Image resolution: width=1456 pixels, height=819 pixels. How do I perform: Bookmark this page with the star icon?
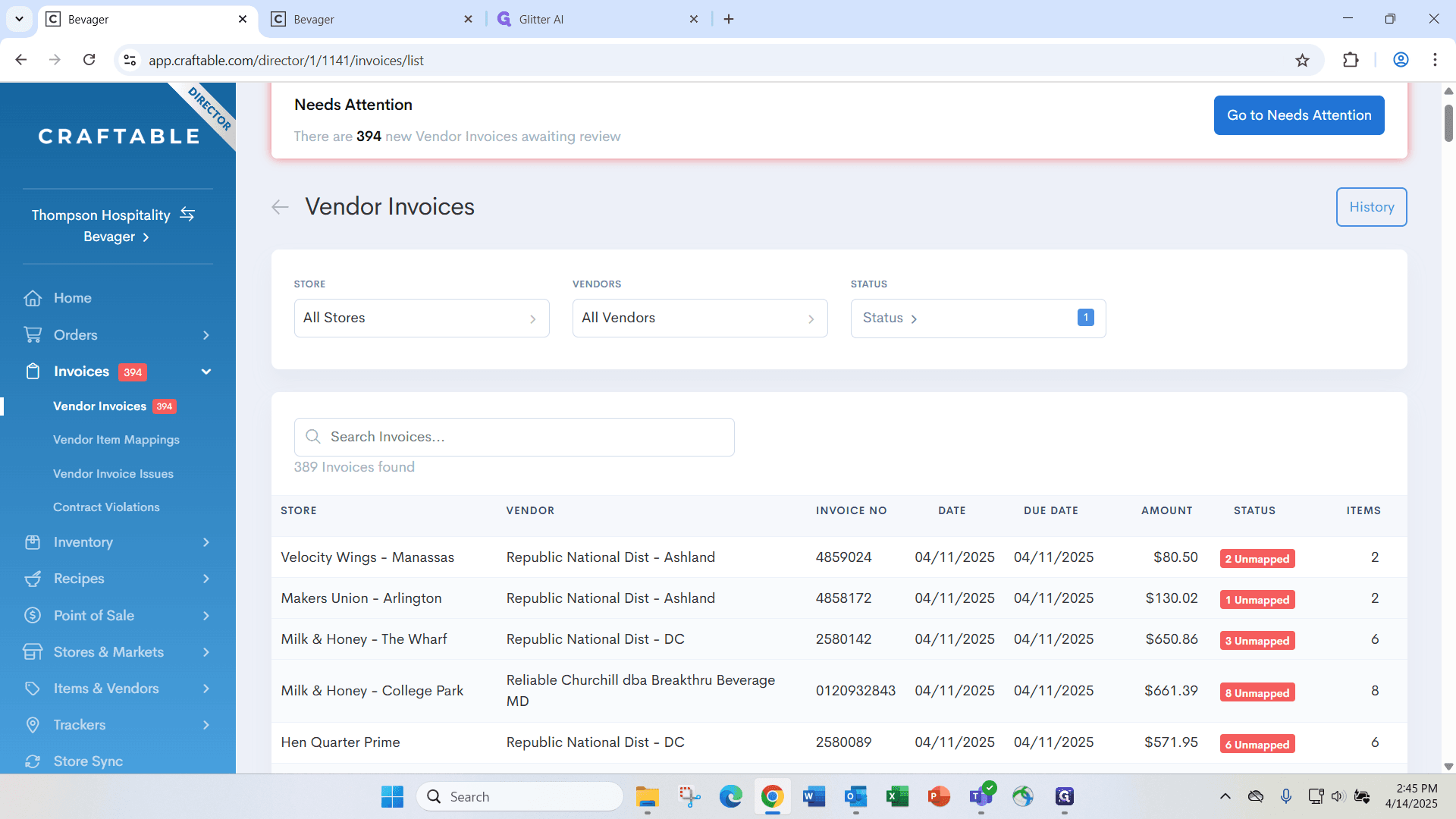1302,61
